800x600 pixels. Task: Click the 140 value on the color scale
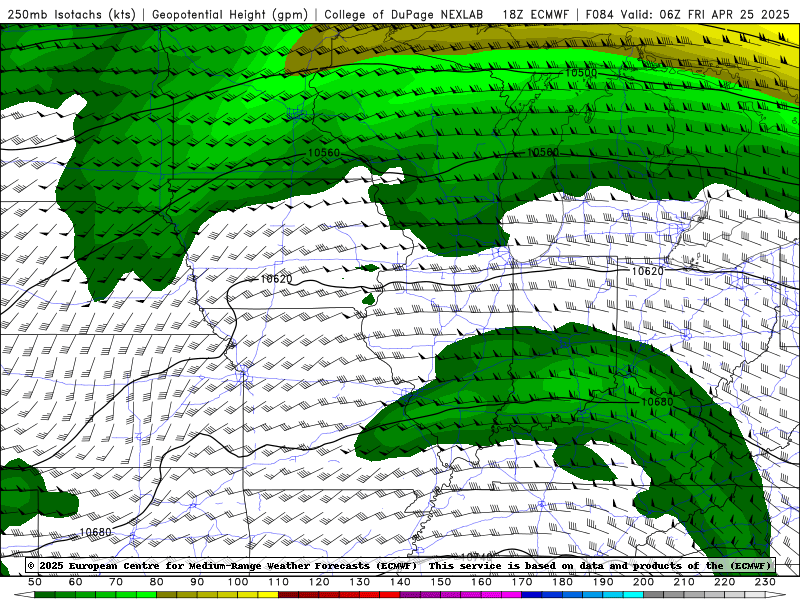400,582
